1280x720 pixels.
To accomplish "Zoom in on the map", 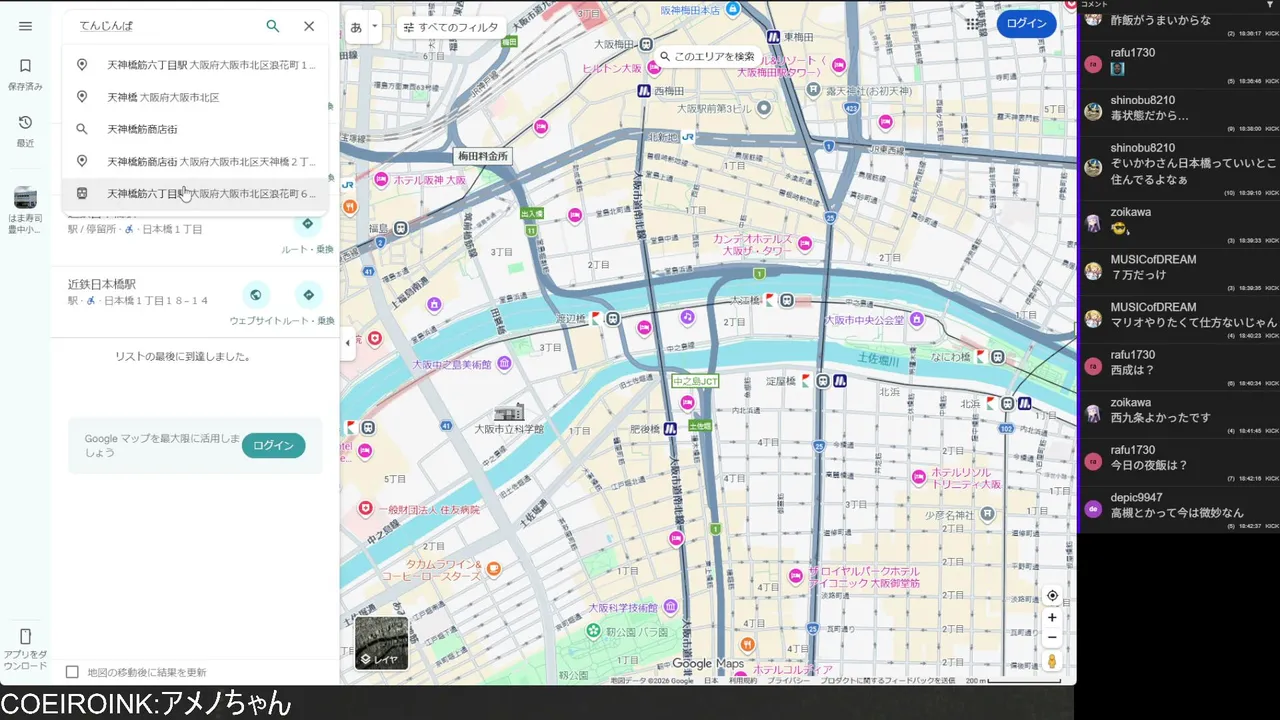I will [x=1052, y=618].
